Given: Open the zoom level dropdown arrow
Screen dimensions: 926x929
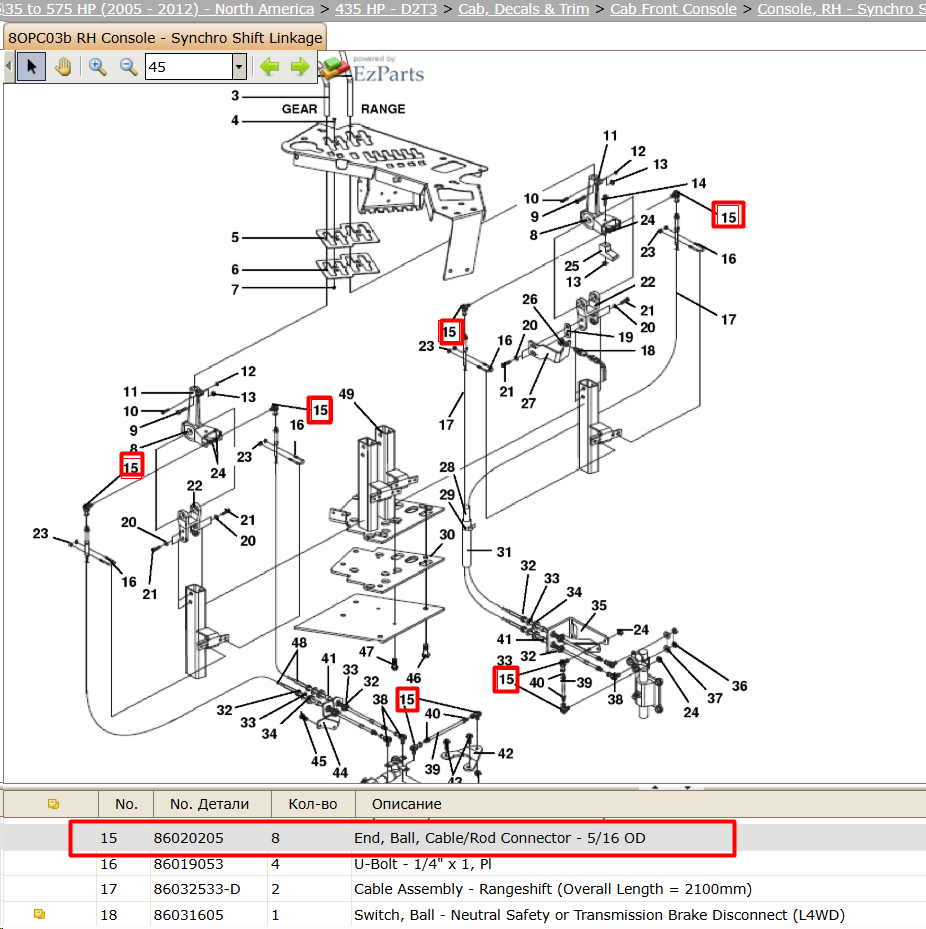Looking at the screenshot, I should [239, 66].
